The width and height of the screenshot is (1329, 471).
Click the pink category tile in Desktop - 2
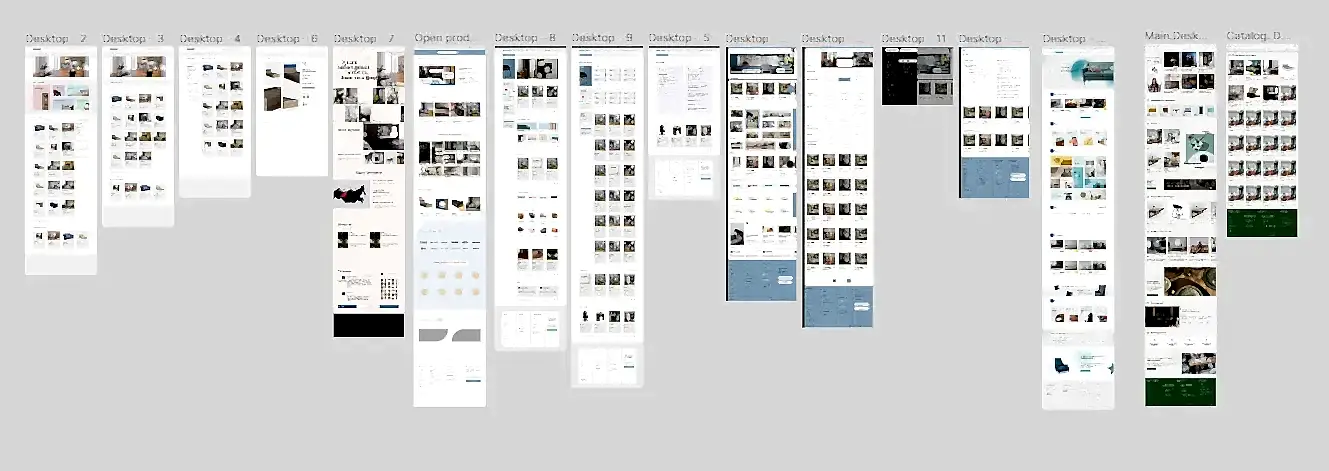[42, 97]
